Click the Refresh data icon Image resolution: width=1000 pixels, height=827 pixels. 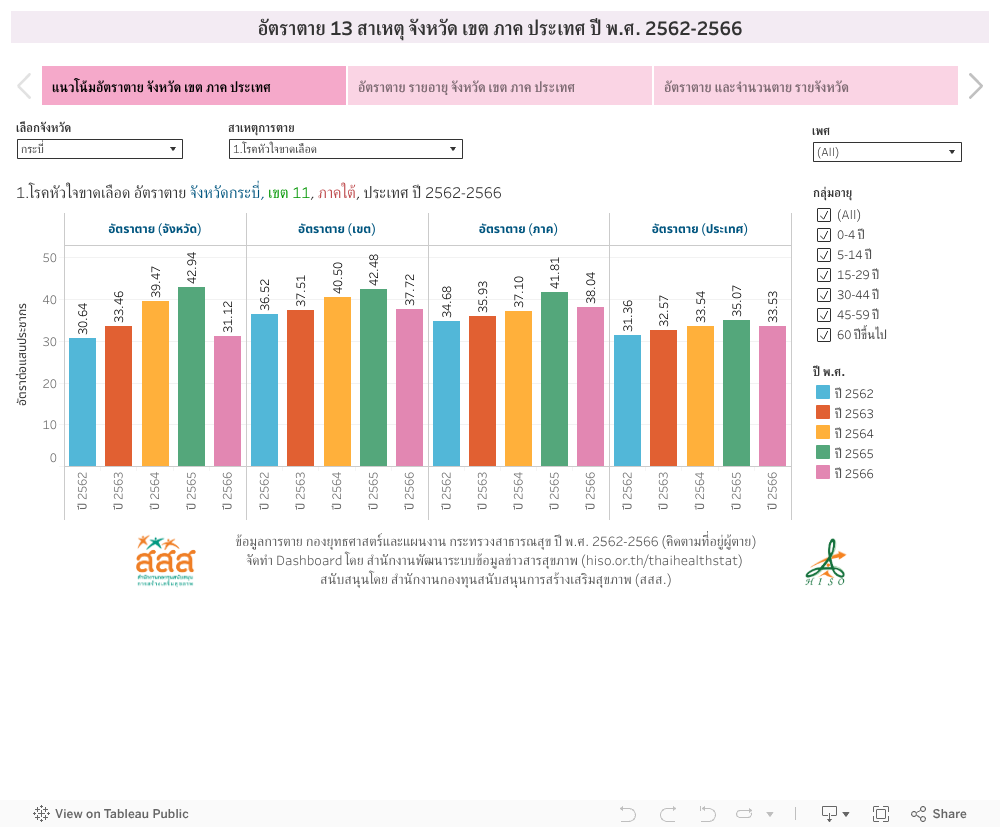coord(744,813)
